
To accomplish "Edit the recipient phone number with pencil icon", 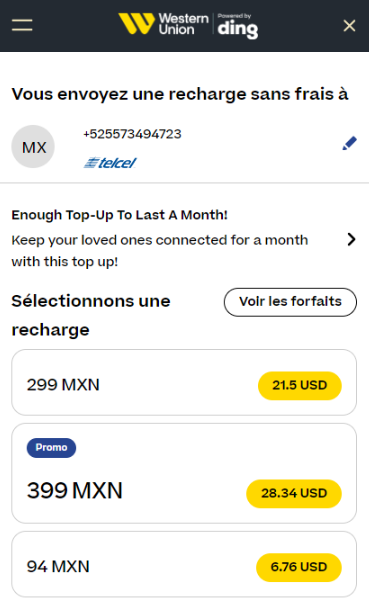I will coord(349,144).
